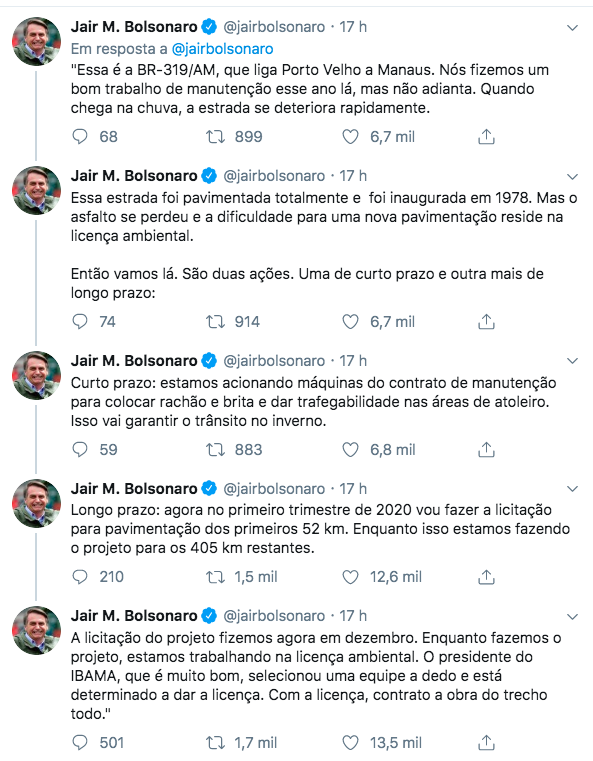Like the tweet with 12,6 mil likes
Viewport: 593px width, 761px height.
point(350,577)
